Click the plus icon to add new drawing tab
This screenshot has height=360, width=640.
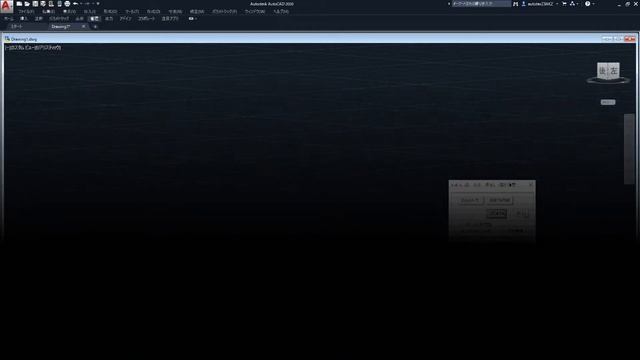[x=96, y=27]
